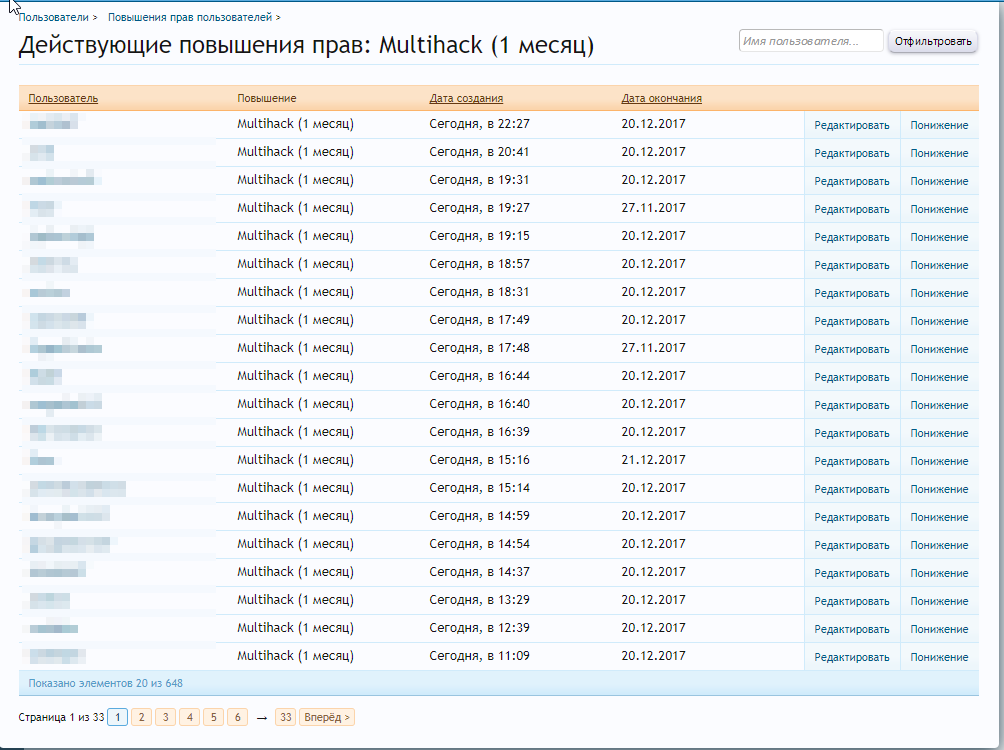This screenshot has height=750, width=1004.
Task: Edit the entry created at 20:41
Action: [852, 154]
